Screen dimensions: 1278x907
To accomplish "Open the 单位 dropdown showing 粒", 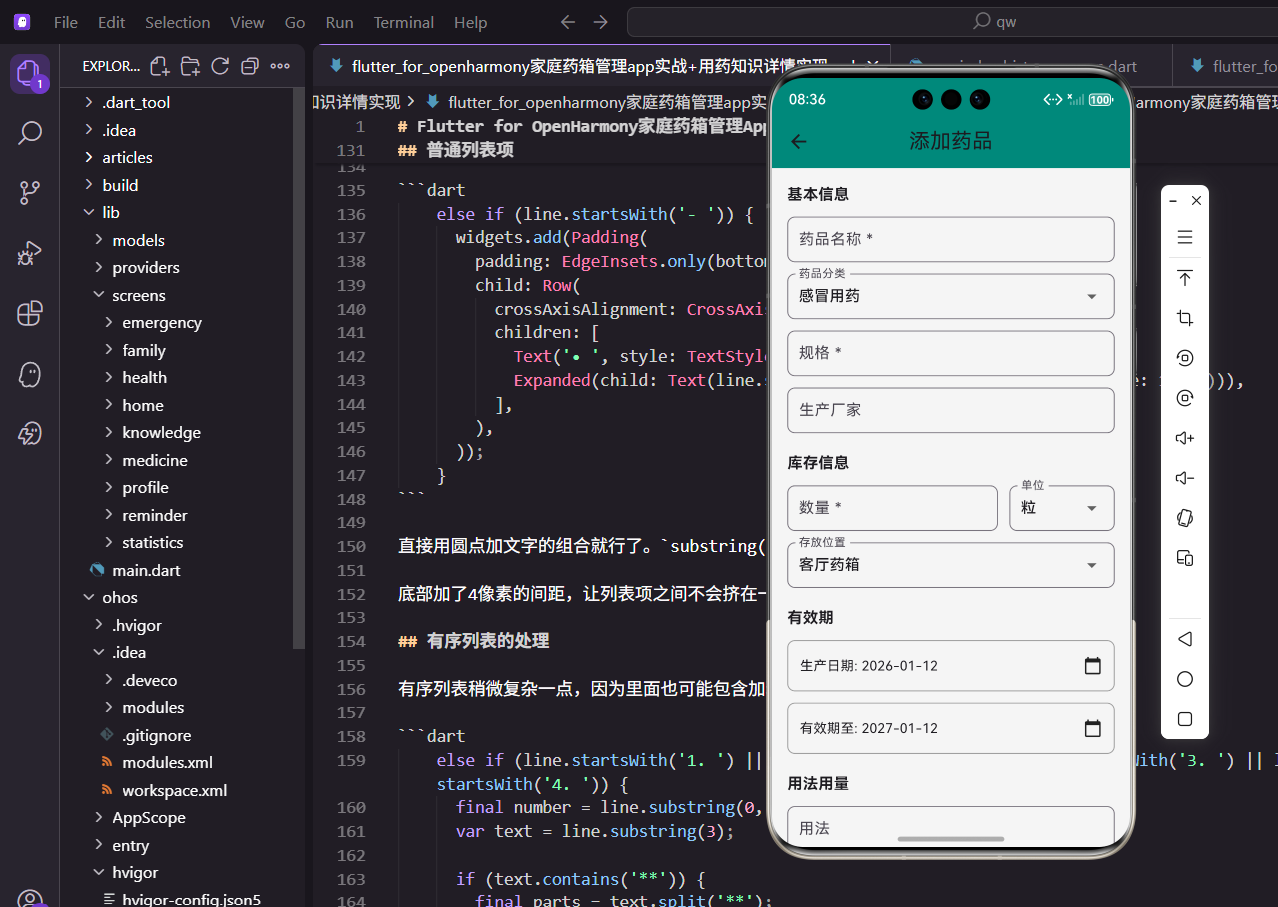I will pos(1062,508).
